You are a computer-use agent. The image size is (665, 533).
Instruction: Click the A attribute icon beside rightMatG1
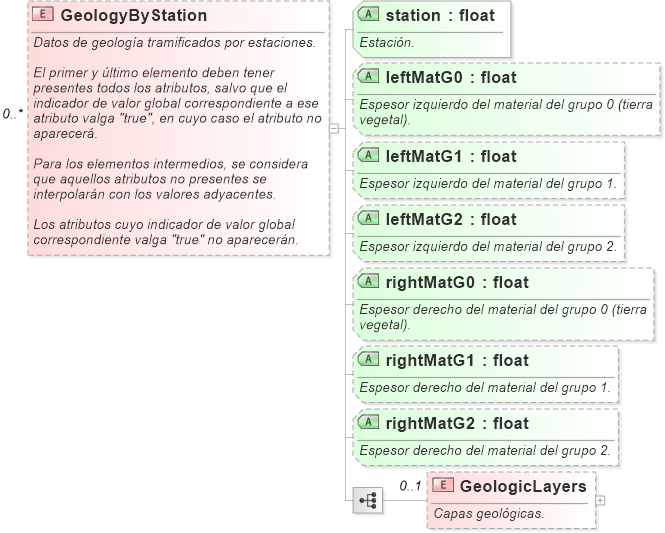368,360
